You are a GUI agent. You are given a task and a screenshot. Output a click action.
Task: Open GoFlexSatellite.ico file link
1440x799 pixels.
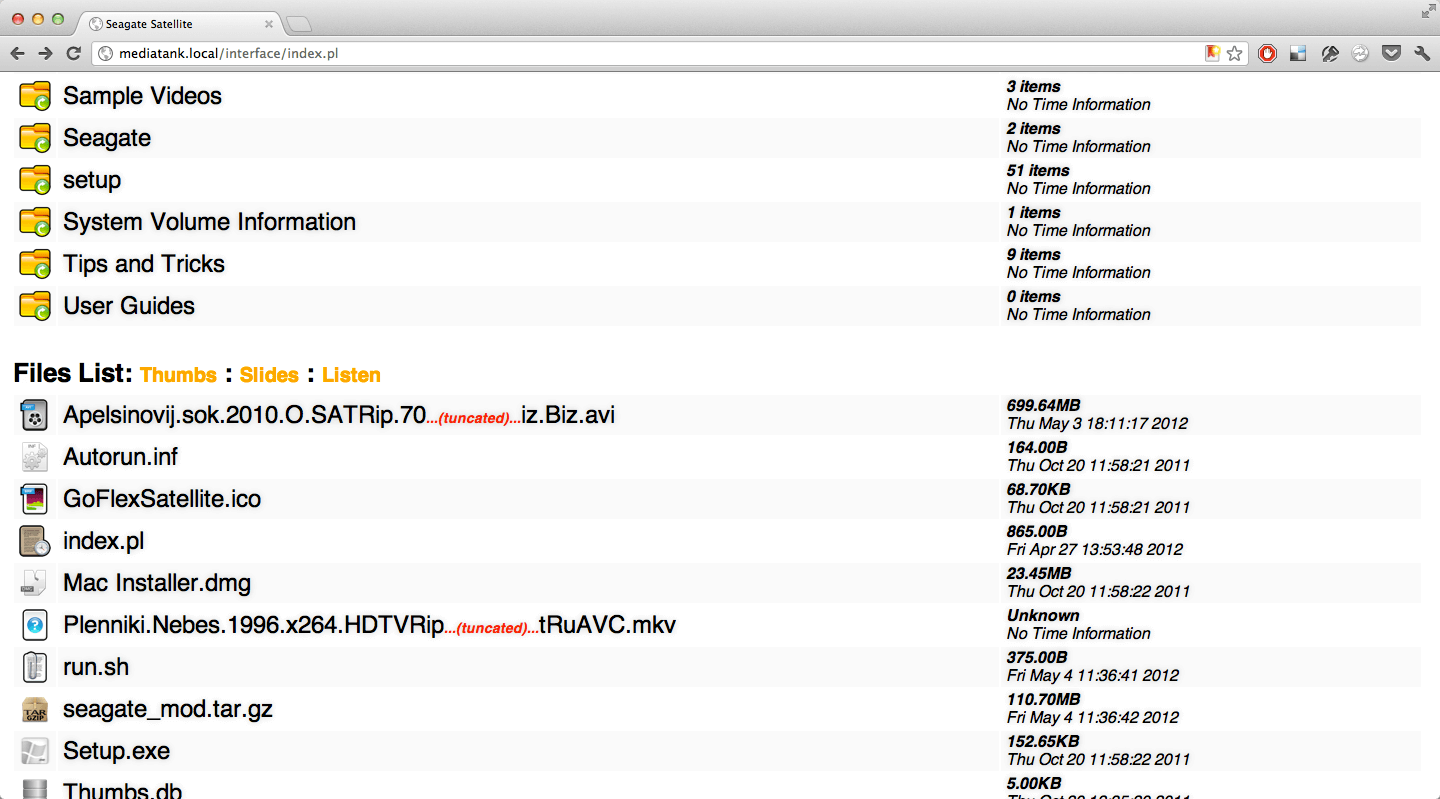tap(162, 499)
